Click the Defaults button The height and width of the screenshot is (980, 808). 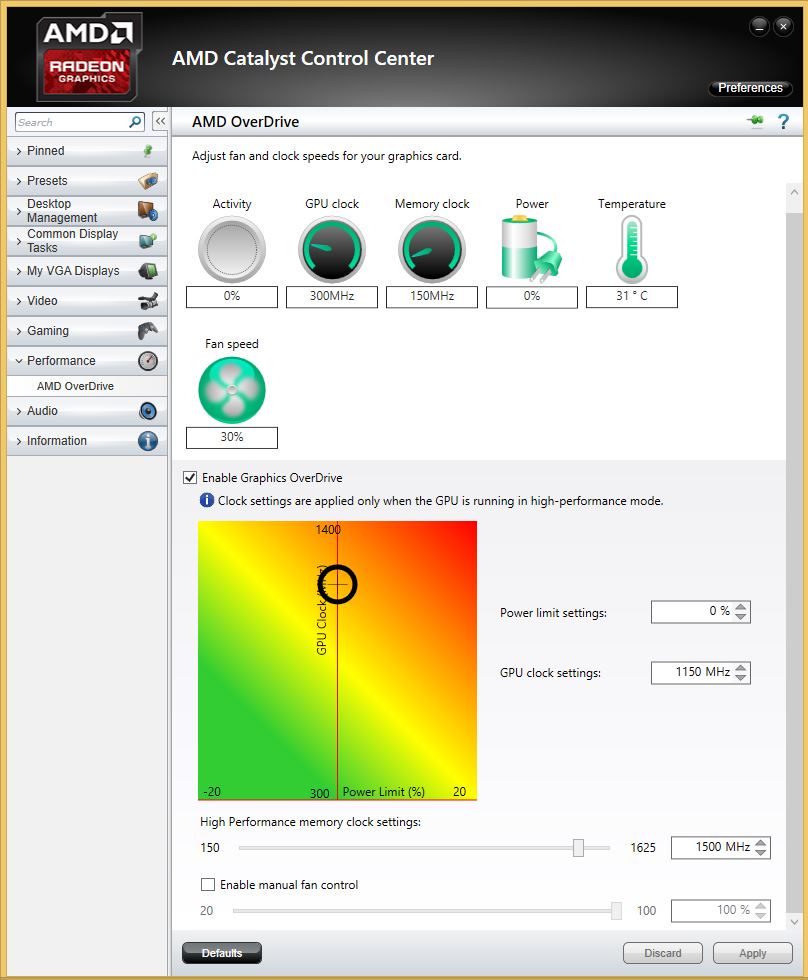click(221, 952)
